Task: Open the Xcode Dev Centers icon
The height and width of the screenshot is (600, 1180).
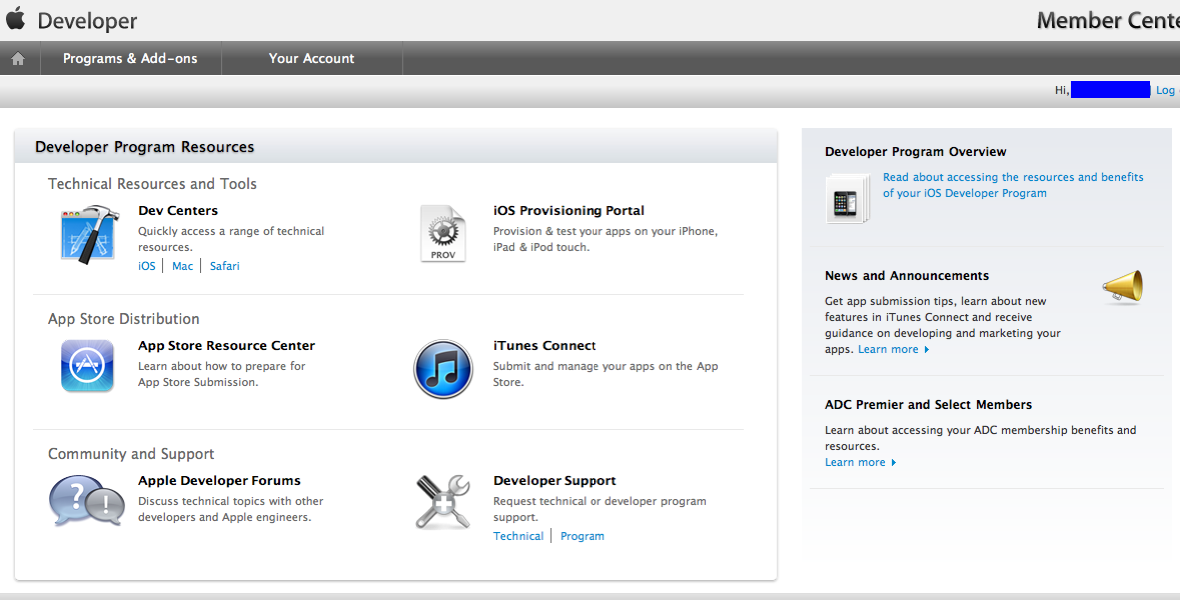Action: [x=90, y=234]
